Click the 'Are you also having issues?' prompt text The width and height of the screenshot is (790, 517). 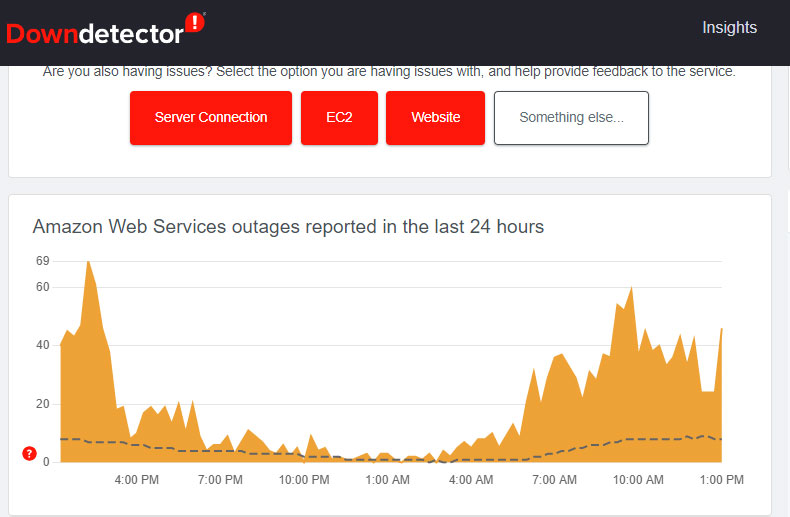pos(389,72)
